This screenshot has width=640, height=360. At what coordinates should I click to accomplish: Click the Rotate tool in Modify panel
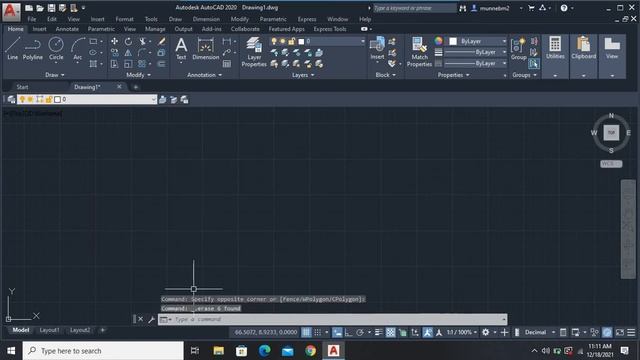pyautogui.click(x=128, y=41)
